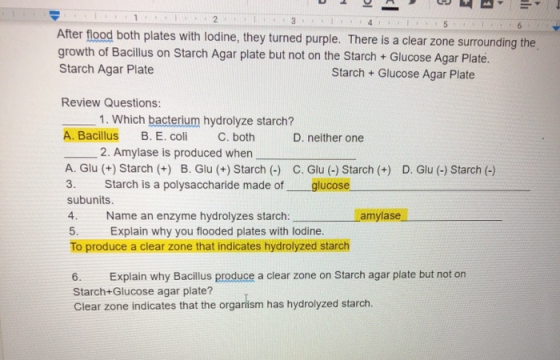Image resolution: width=560 pixels, height=360 pixels.
Task: Select the right indent marker on ruler
Action: [x=556, y=28]
